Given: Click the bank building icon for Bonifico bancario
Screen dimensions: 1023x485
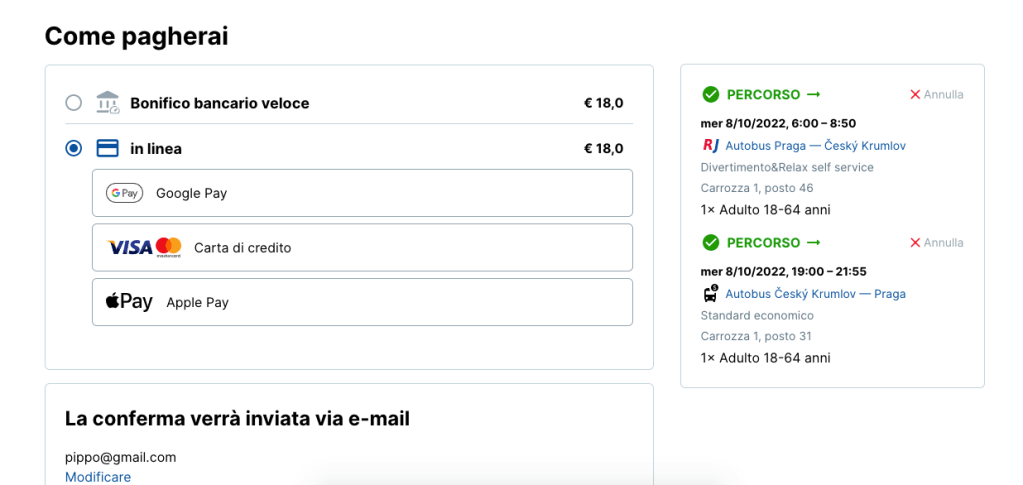Looking at the screenshot, I should tap(107, 102).
